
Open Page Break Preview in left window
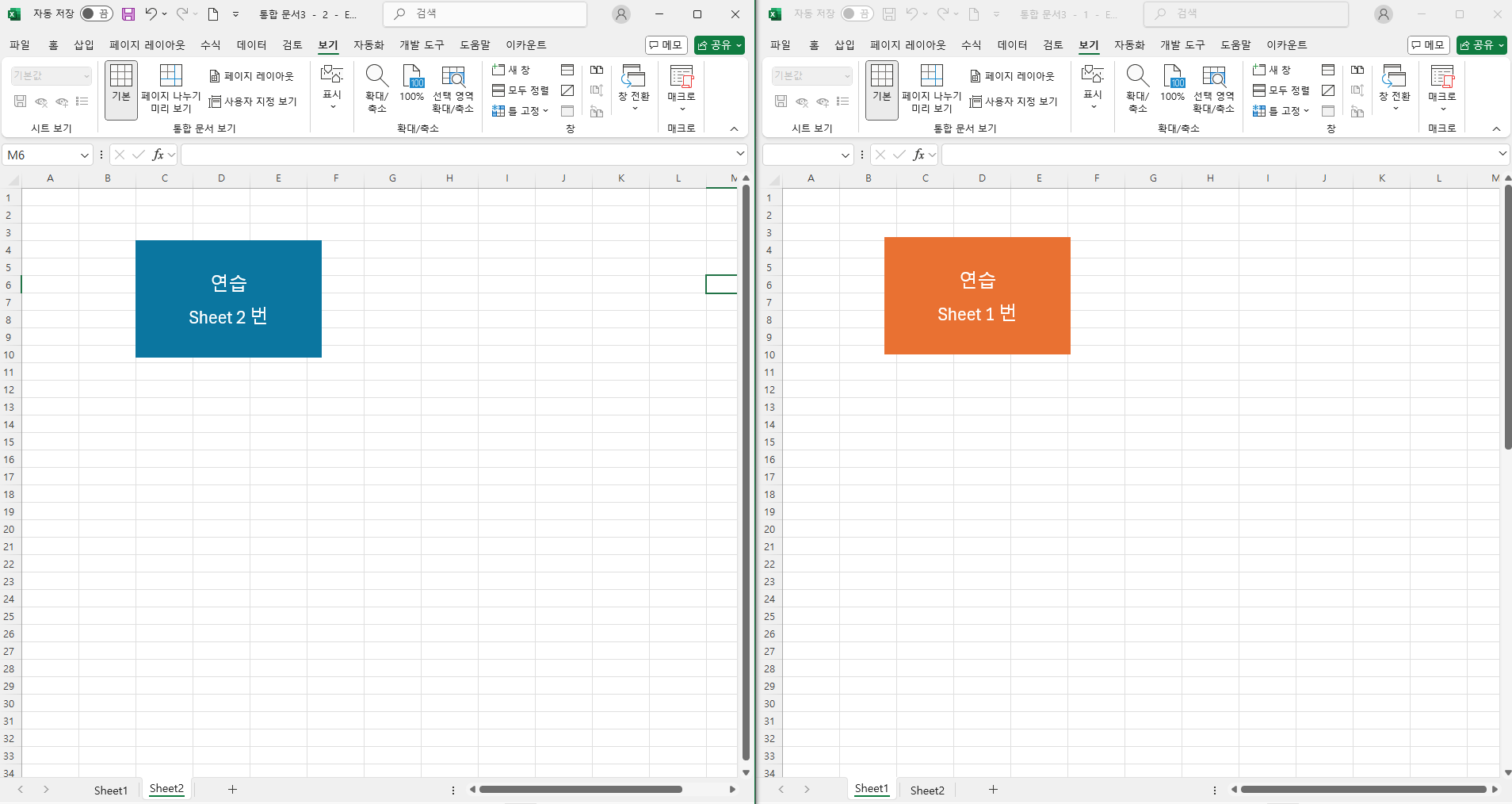(171, 90)
